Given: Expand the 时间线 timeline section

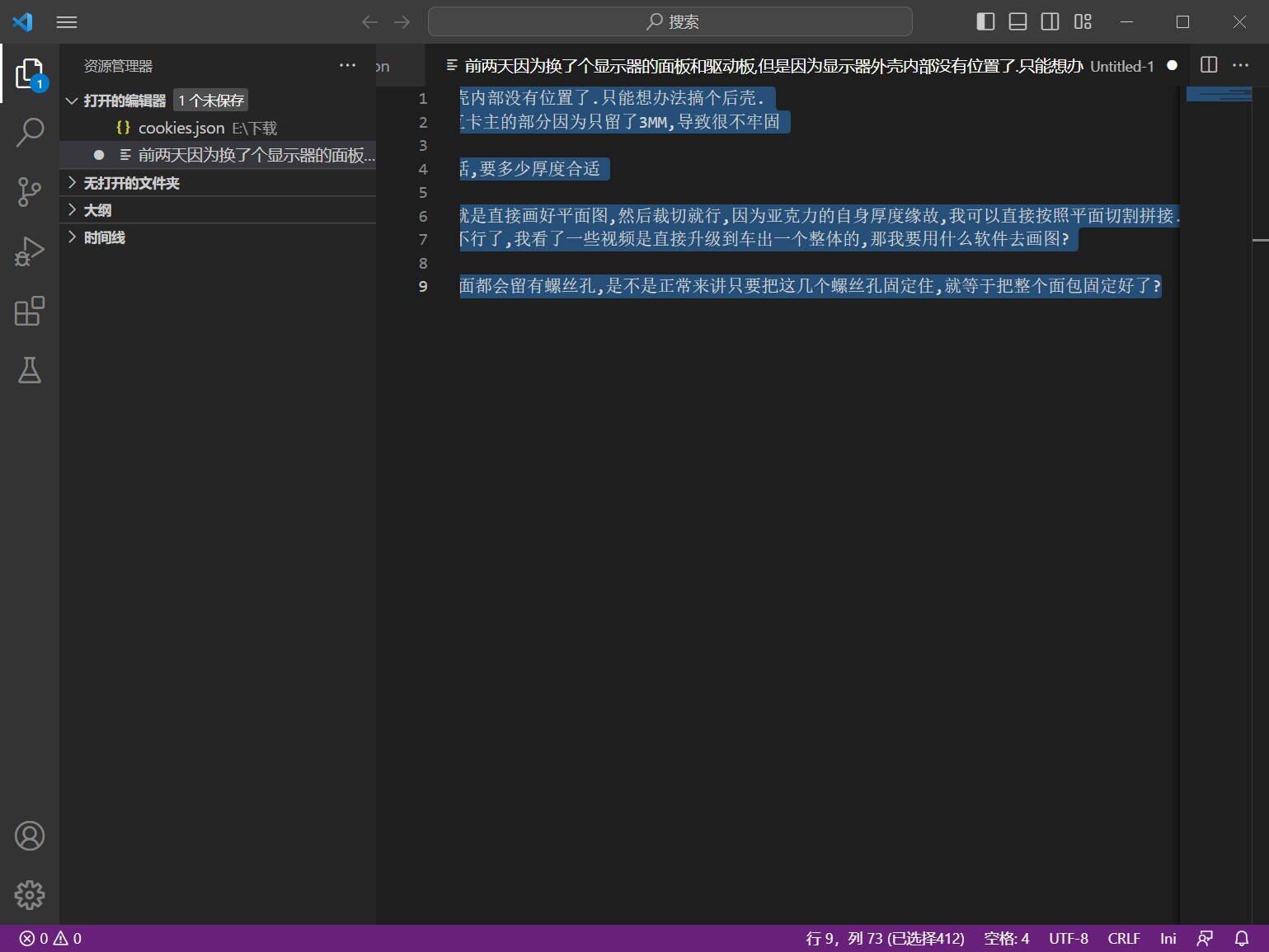Looking at the screenshot, I should tap(218, 237).
